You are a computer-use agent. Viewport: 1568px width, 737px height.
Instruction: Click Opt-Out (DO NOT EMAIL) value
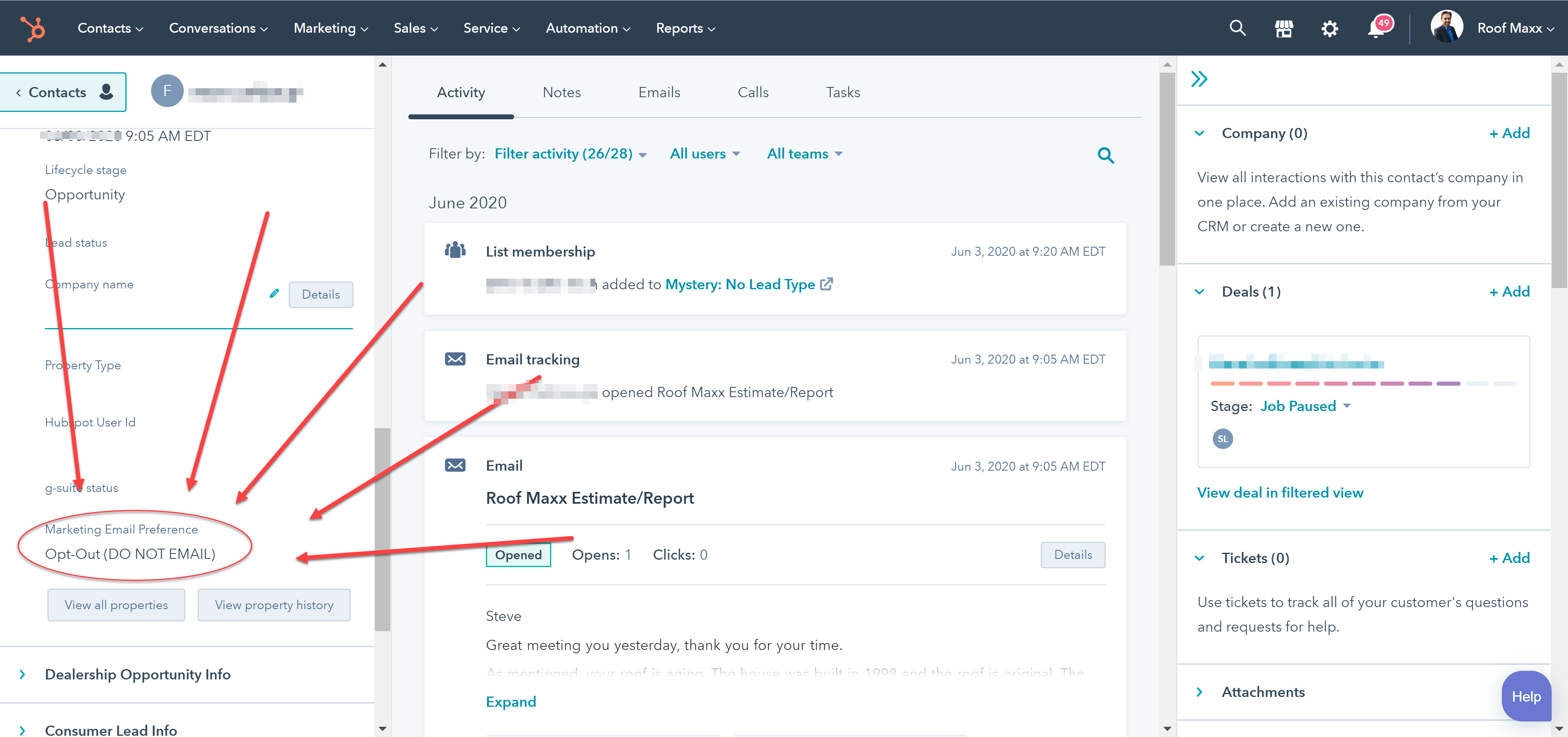130,554
